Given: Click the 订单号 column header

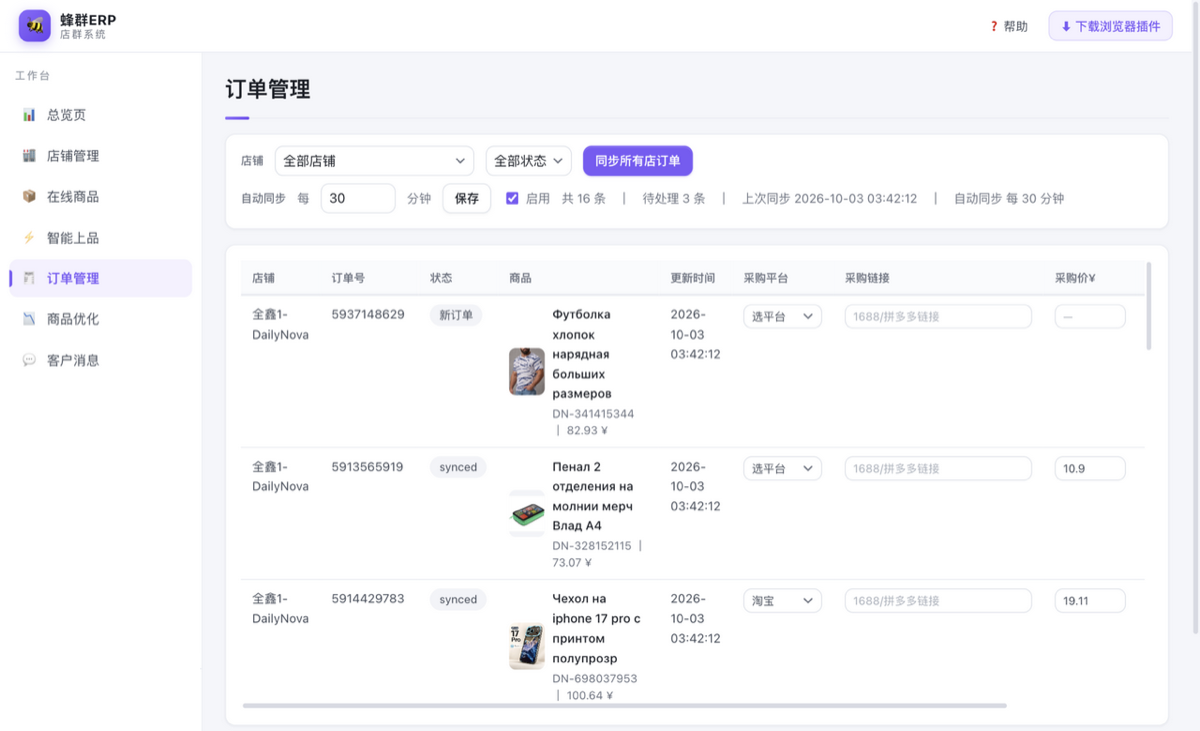Looking at the screenshot, I should pyautogui.click(x=350, y=278).
